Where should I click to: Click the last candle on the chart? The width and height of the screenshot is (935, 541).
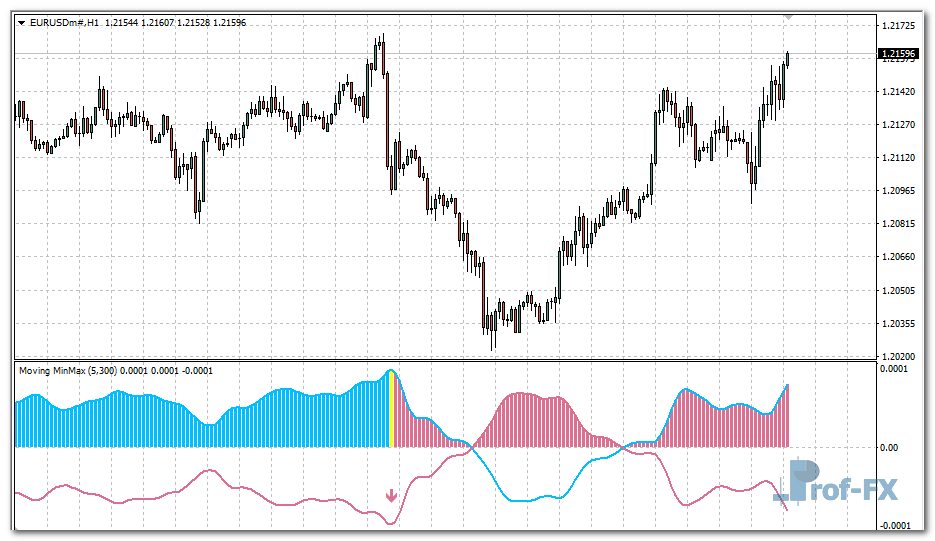click(787, 59)
